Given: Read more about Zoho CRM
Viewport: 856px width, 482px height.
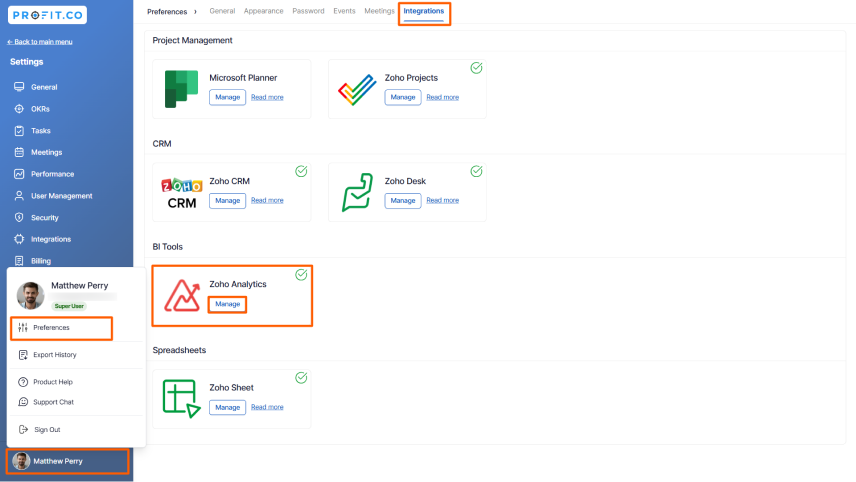Looking at the screenshot, I should 268,200.
